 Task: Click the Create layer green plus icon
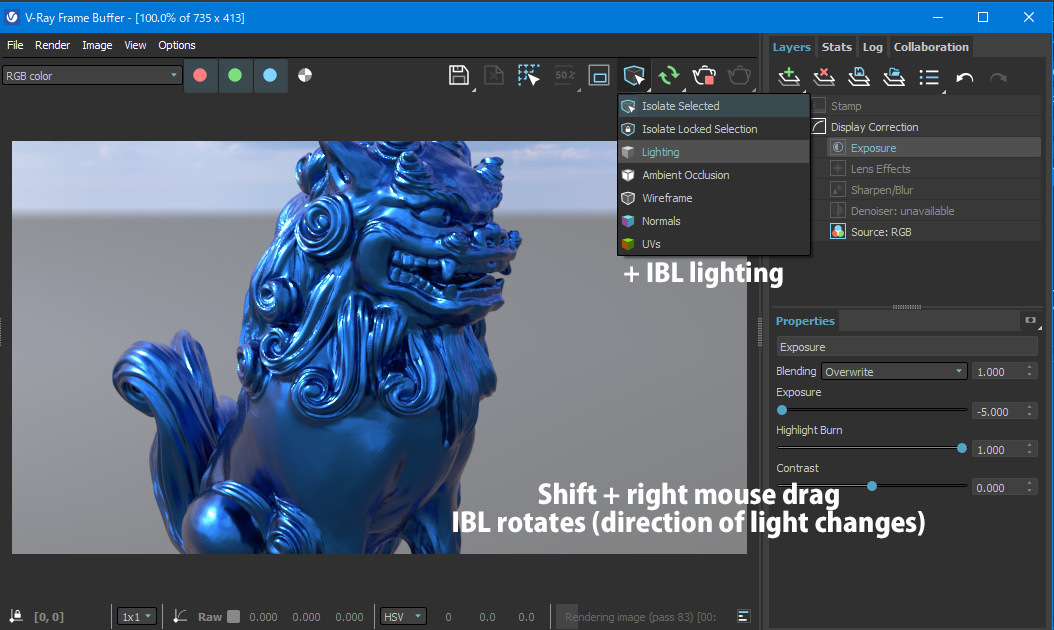pyautogui.click(x=789, y=77)
